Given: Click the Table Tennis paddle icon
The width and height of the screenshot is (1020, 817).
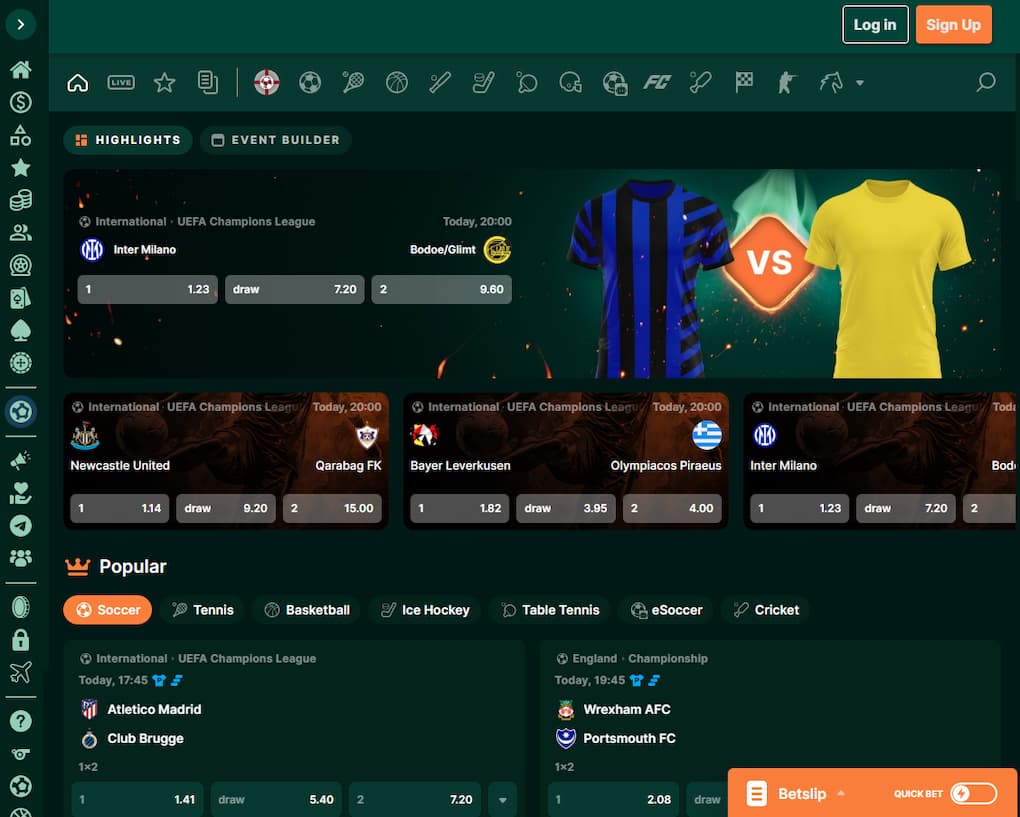Looking at the screenshot, I should click(x=525, y=82).
